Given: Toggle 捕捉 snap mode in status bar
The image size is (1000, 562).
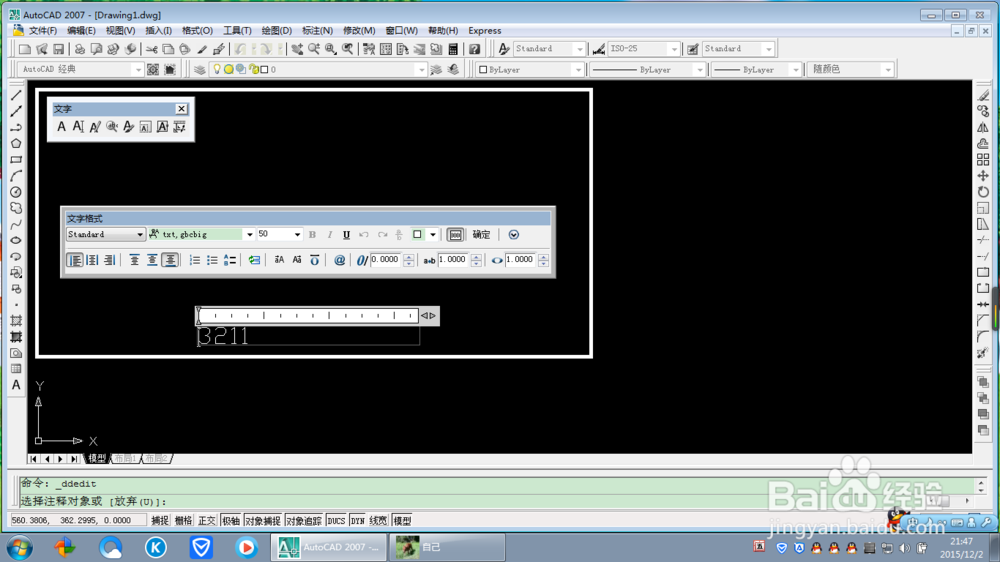Looking at the screenshot, I should [159, 521].
